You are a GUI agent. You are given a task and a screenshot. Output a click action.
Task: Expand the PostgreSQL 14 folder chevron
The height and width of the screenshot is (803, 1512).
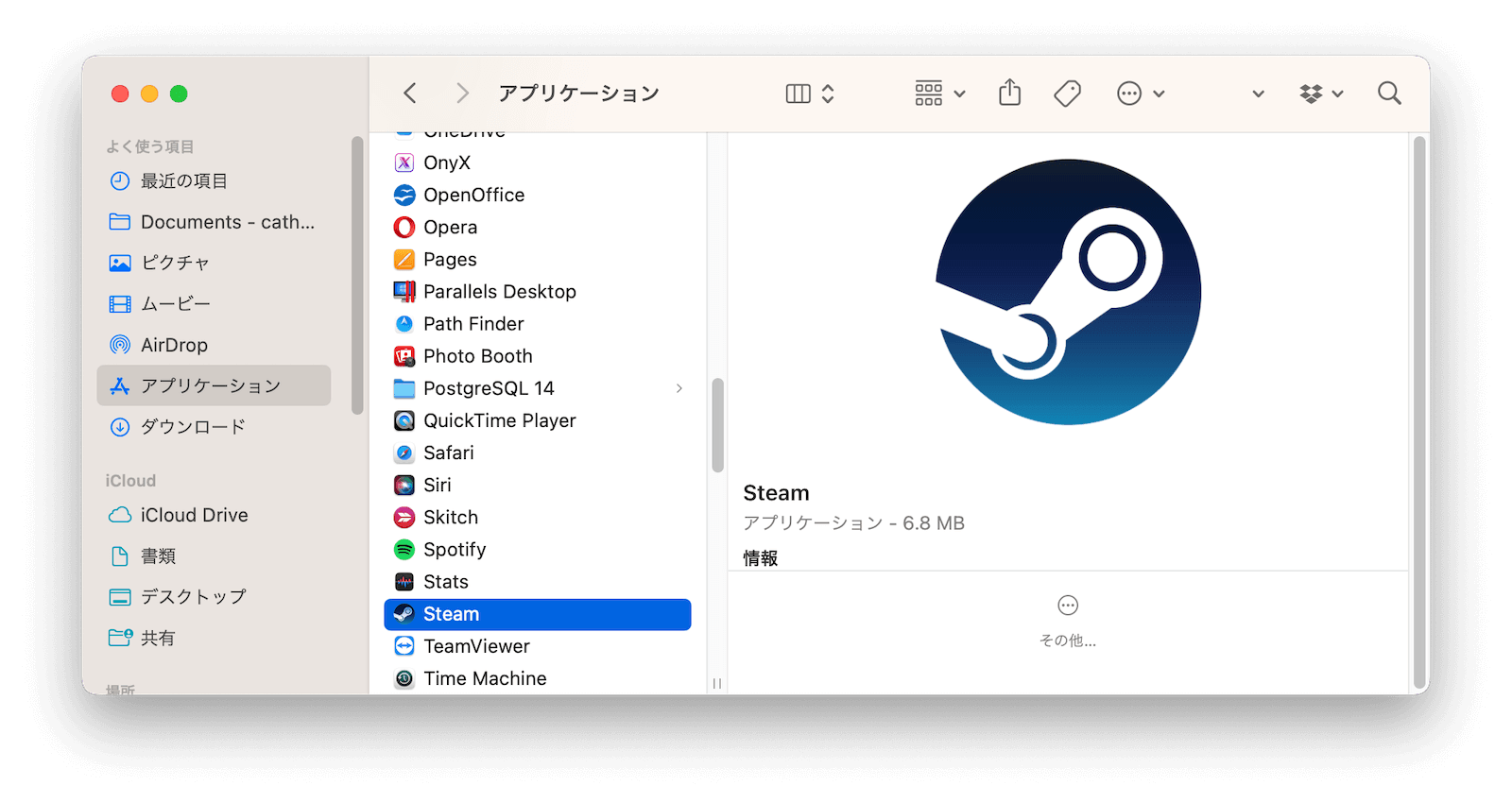click(679, 388)
